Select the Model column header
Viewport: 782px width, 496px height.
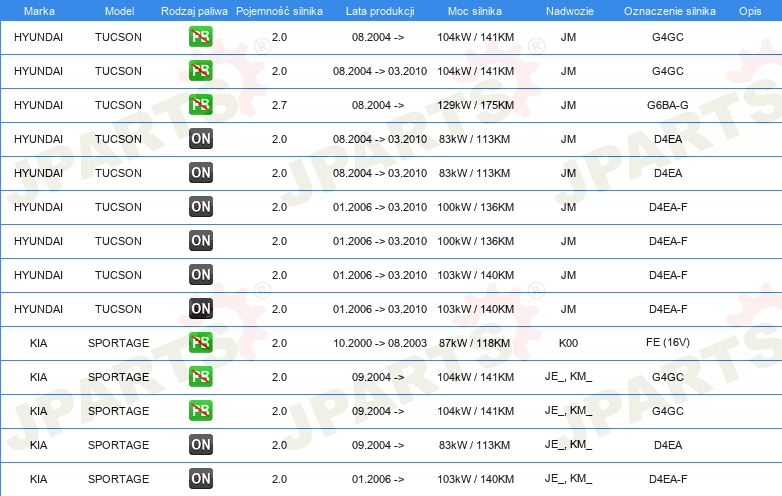[118, 10]
